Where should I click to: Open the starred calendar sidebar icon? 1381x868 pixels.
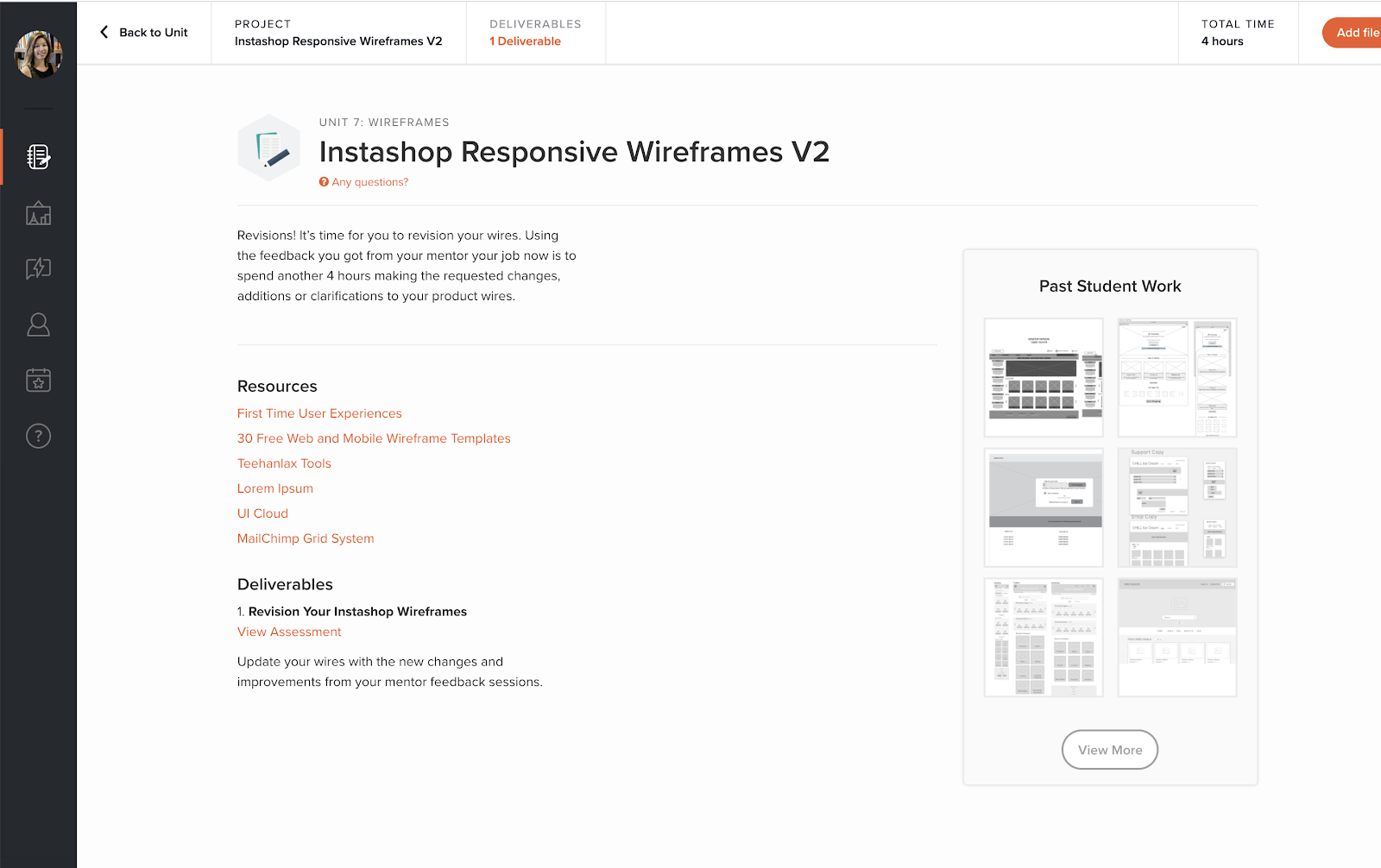(x=39, y=380)
